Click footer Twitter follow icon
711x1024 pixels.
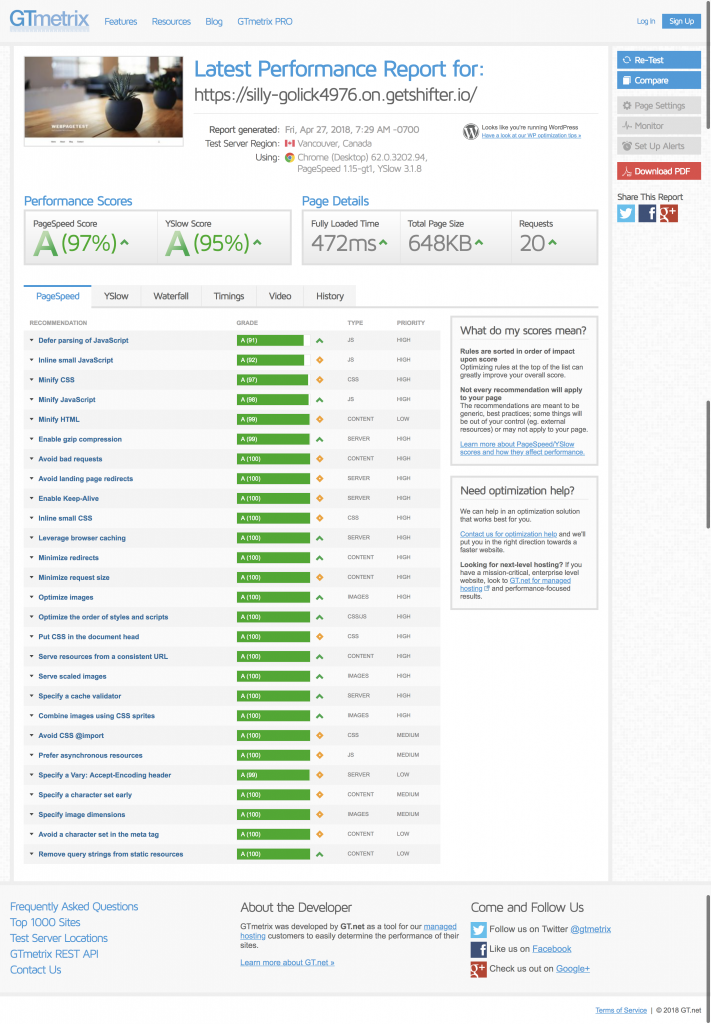pyautogui.click(x=479, y=929)
